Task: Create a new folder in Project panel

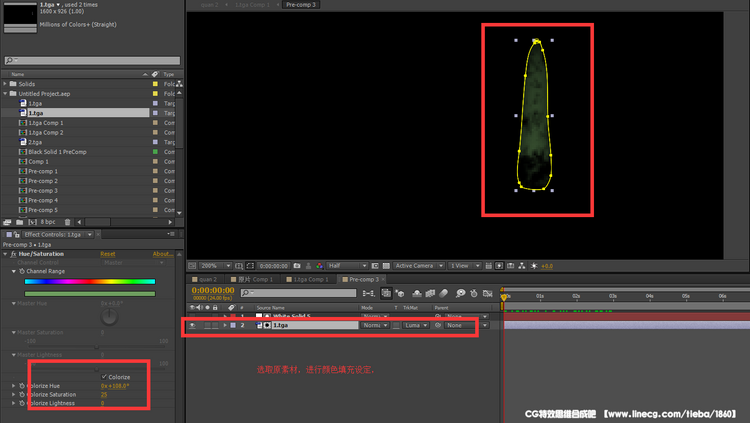Action: click(x=20, y=222)
